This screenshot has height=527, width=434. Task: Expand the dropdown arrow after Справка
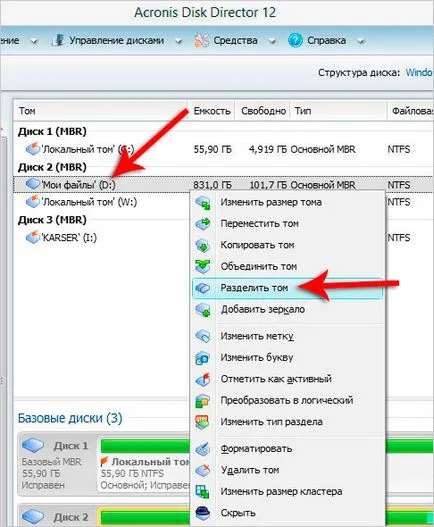pyautogui.click(x=361, y=41)
